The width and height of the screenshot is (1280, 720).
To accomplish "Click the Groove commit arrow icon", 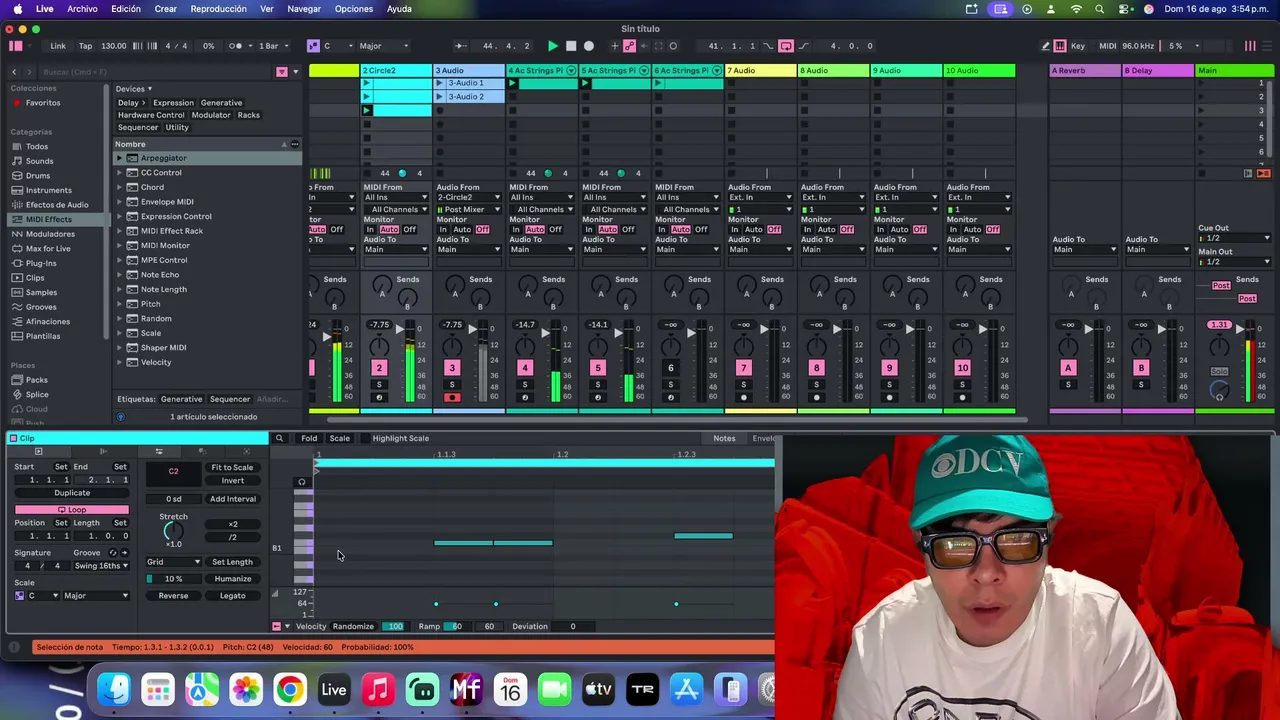I will (x=124, y=553).
